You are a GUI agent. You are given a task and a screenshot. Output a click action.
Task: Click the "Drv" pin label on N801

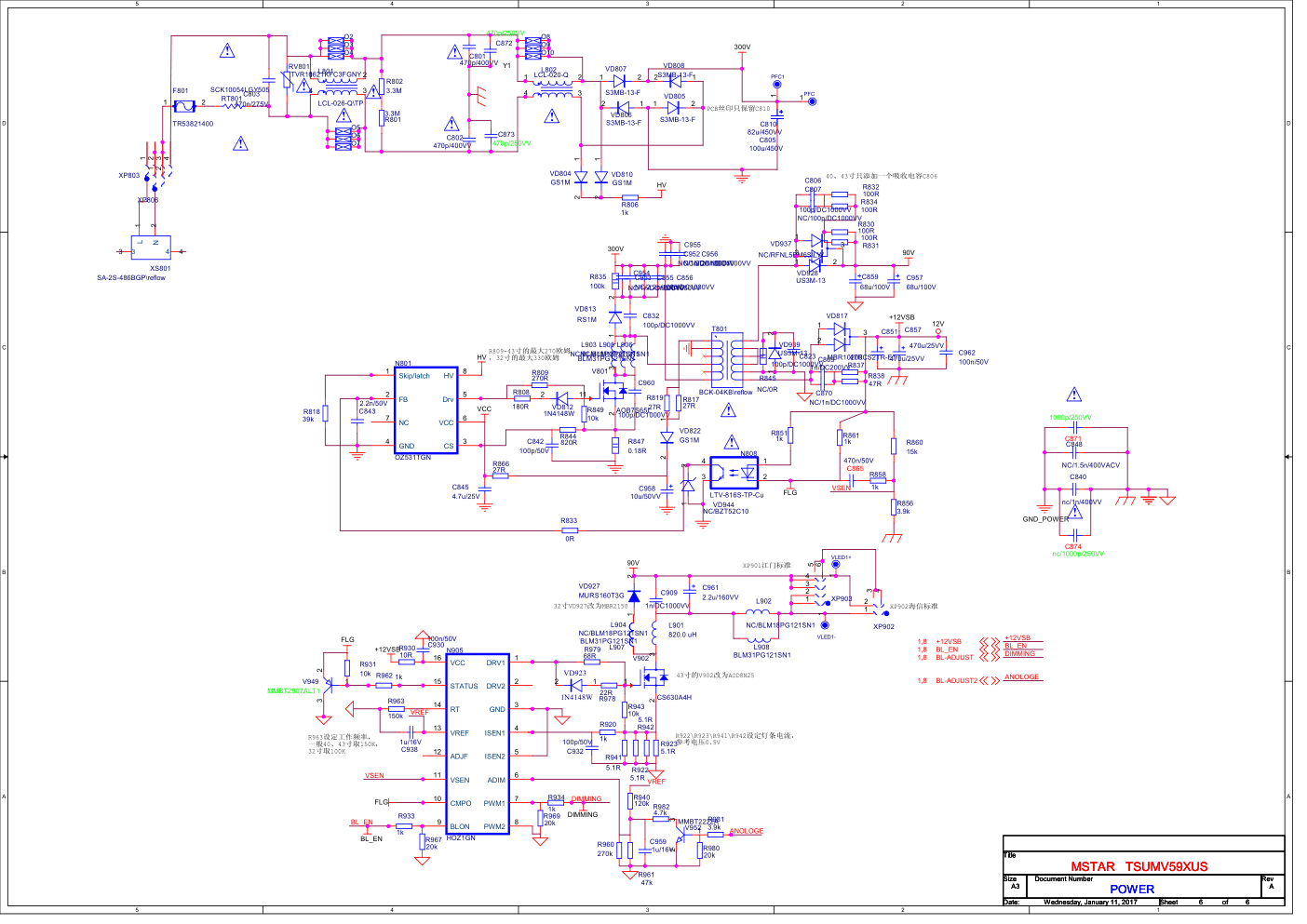tap(448, 399)
